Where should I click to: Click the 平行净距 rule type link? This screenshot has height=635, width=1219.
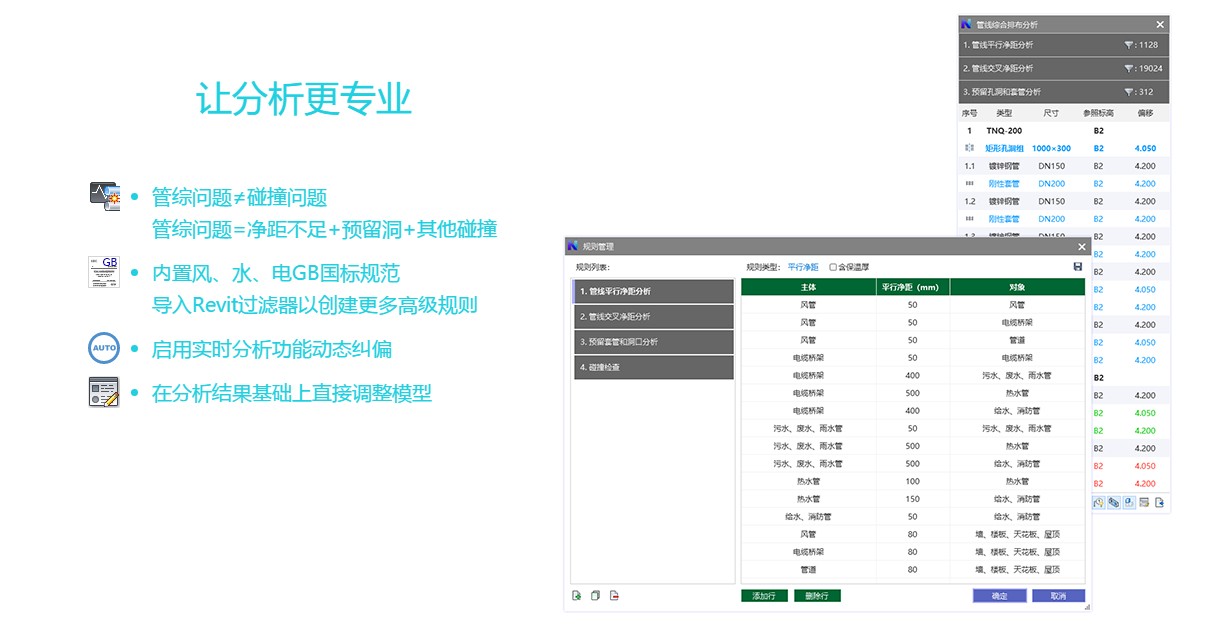tap(802, 267)
